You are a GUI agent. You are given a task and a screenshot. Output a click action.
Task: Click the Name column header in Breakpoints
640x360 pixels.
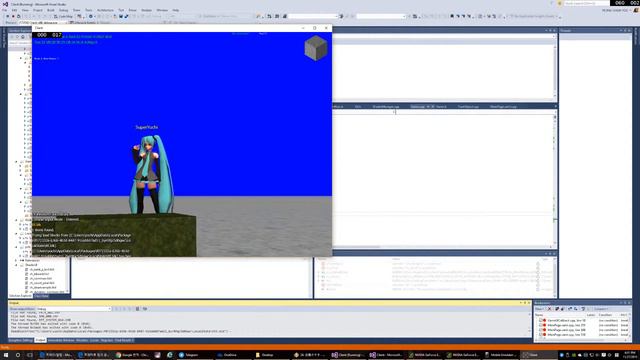point(539,315)
